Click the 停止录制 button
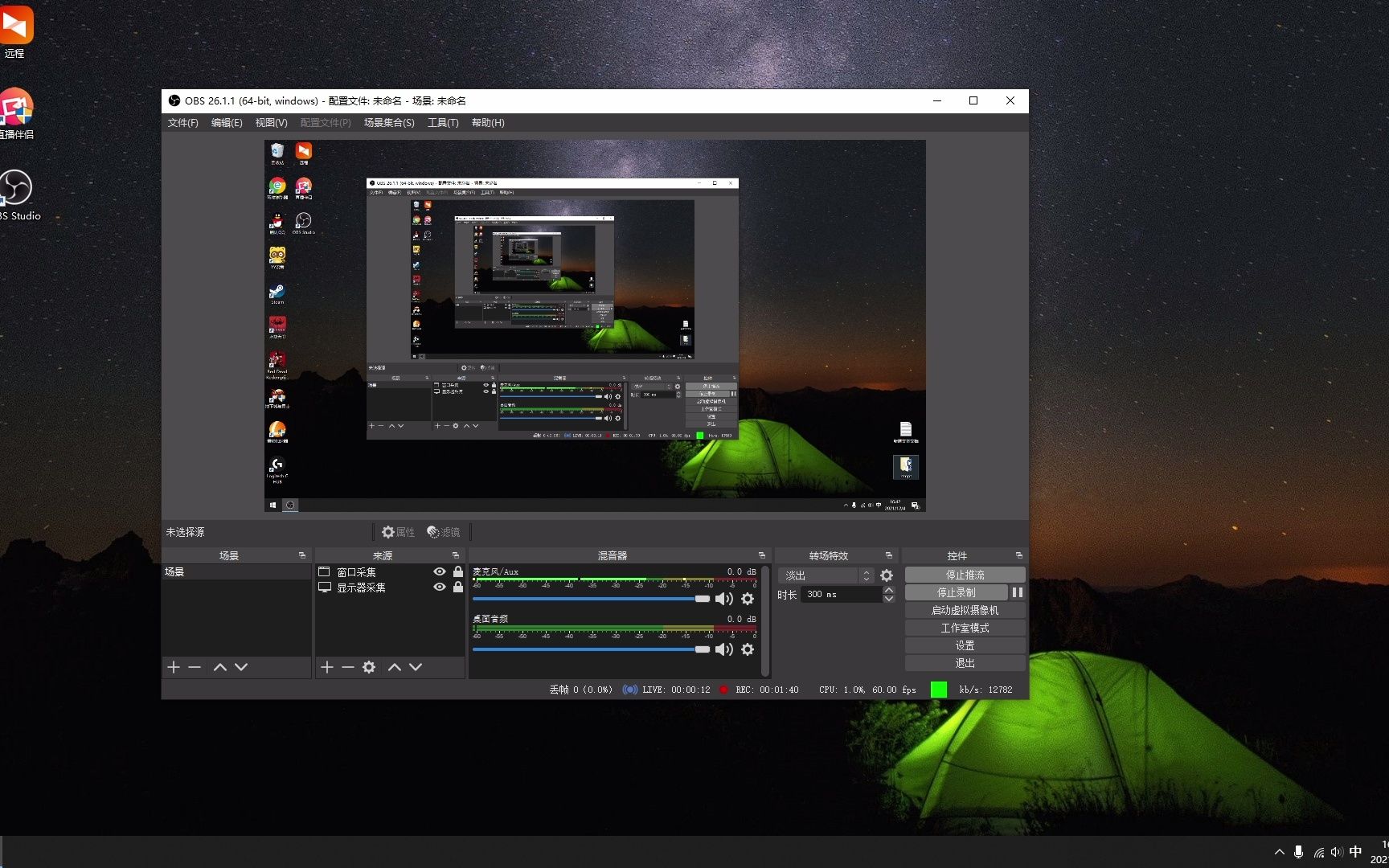Viewport: 1389px width, 868px height. coord(957,592)
